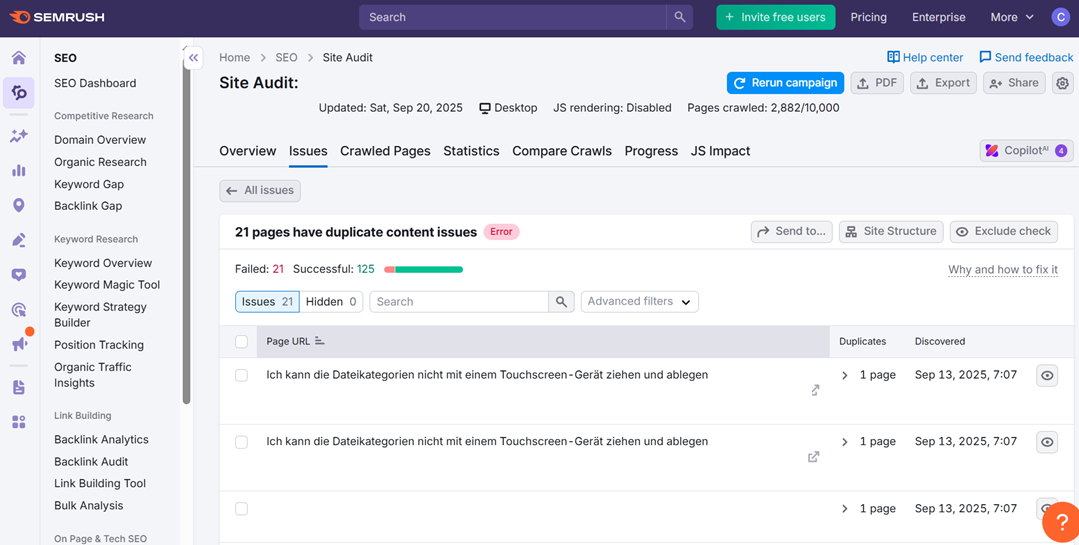Viewport: 1079px width, 545px height.
Task: Open the user avatar C menu
Action: 1060,17
